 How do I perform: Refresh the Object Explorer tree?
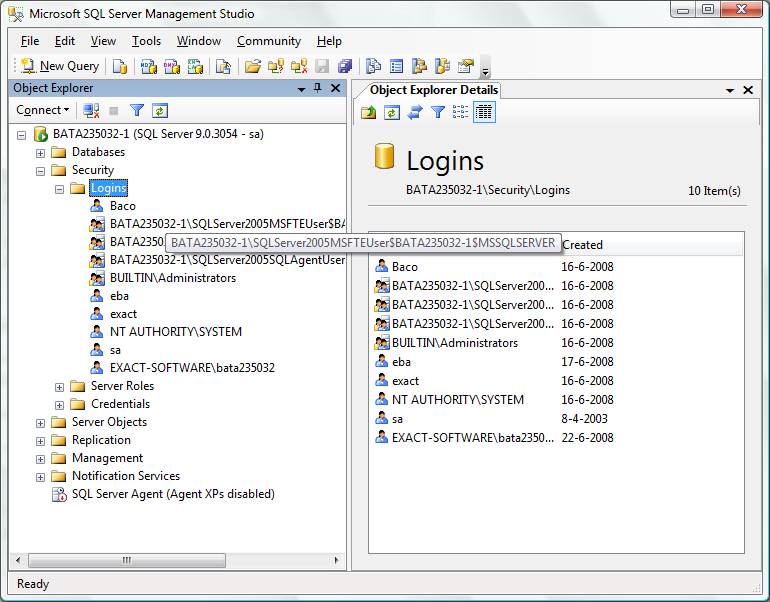(x=159, y=110)
